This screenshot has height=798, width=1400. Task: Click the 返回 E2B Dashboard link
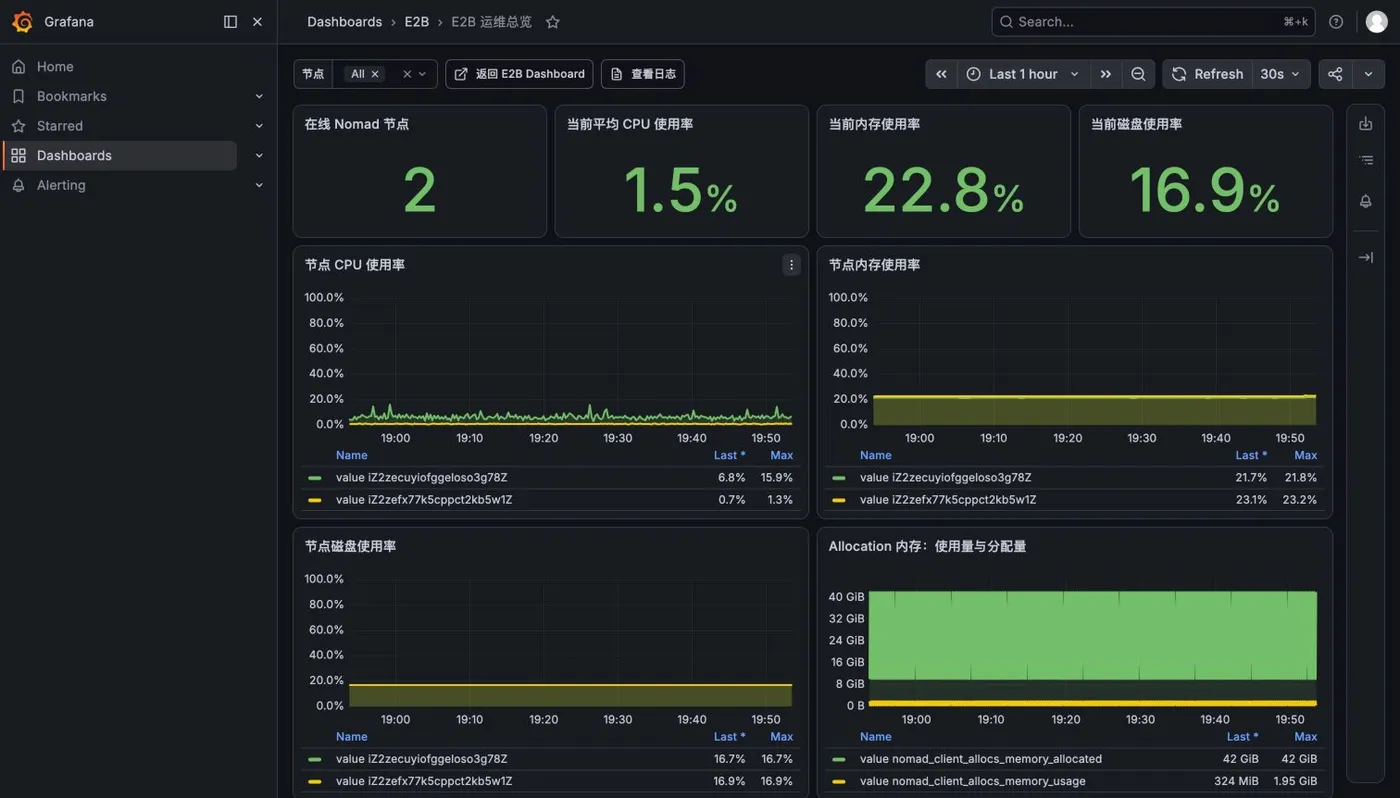click(519, 74)
